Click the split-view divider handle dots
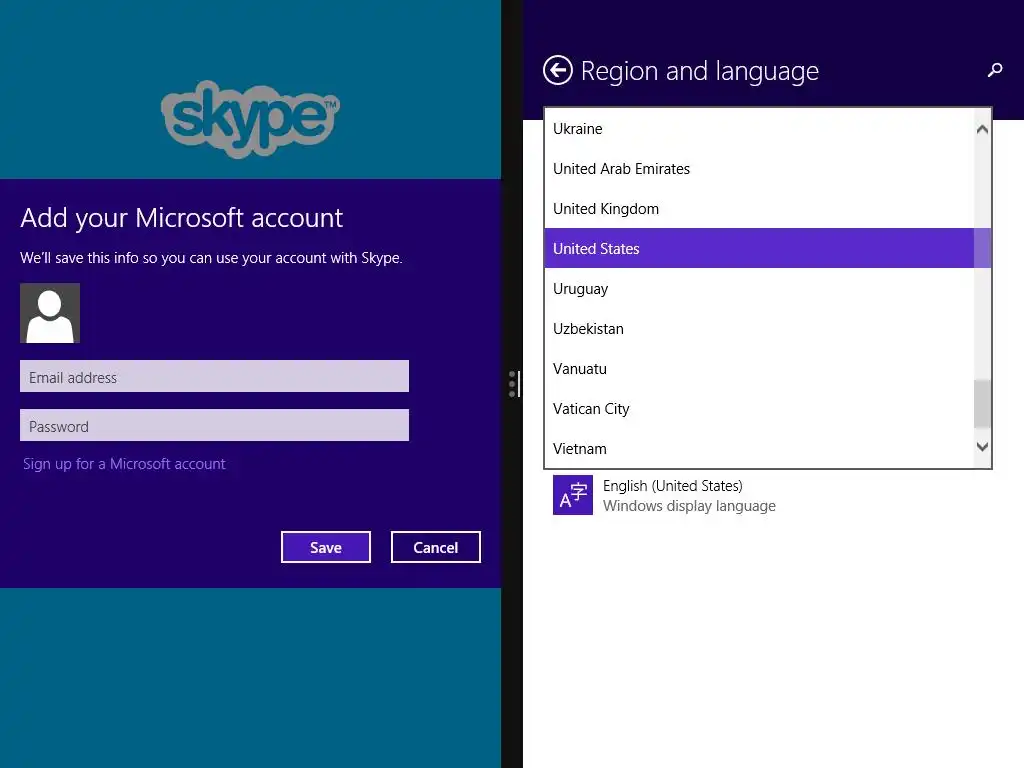Screen dimensions: 1024x768 513,384
